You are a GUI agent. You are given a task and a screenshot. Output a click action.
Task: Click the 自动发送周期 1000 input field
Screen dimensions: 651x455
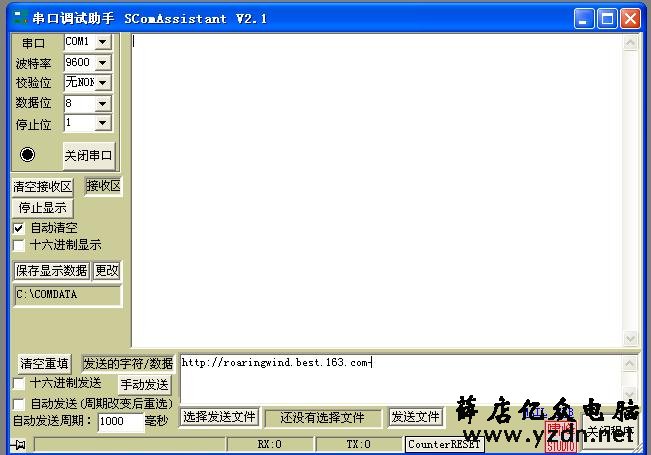pyautogui.click(x=120, y=421)
